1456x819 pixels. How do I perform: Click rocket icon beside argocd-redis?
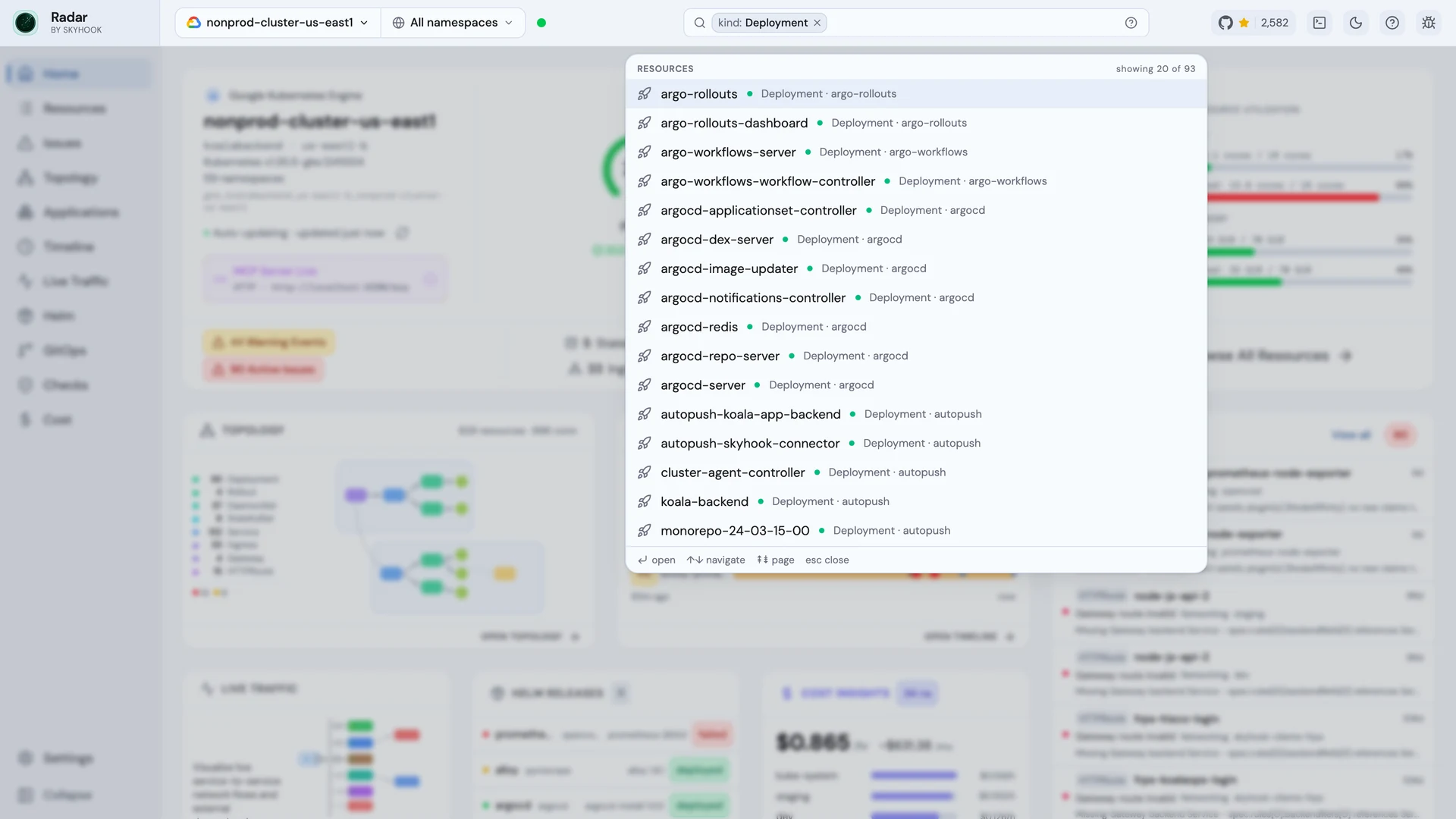[x=644, y=327]
